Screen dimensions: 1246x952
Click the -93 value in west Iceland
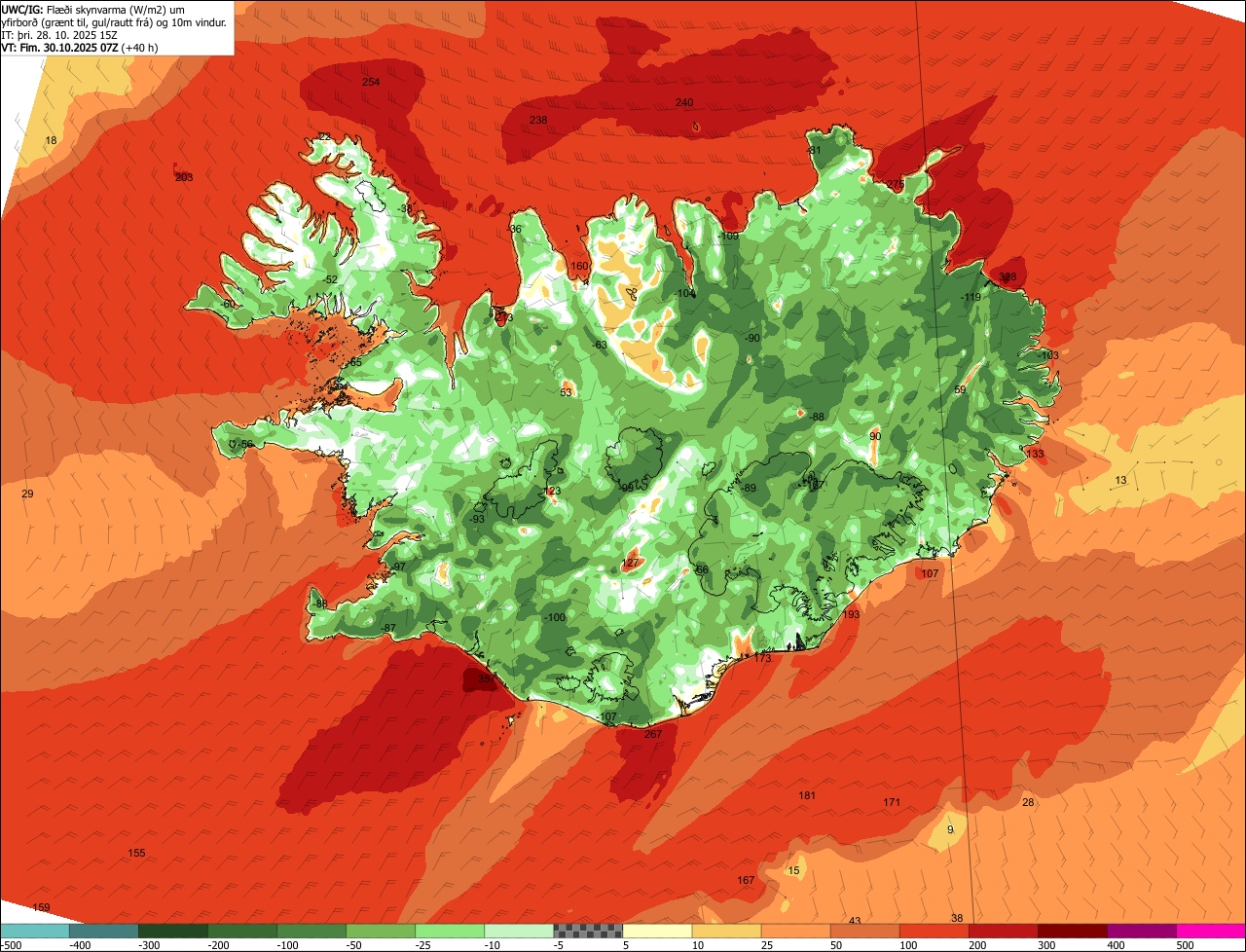point(476,520)
